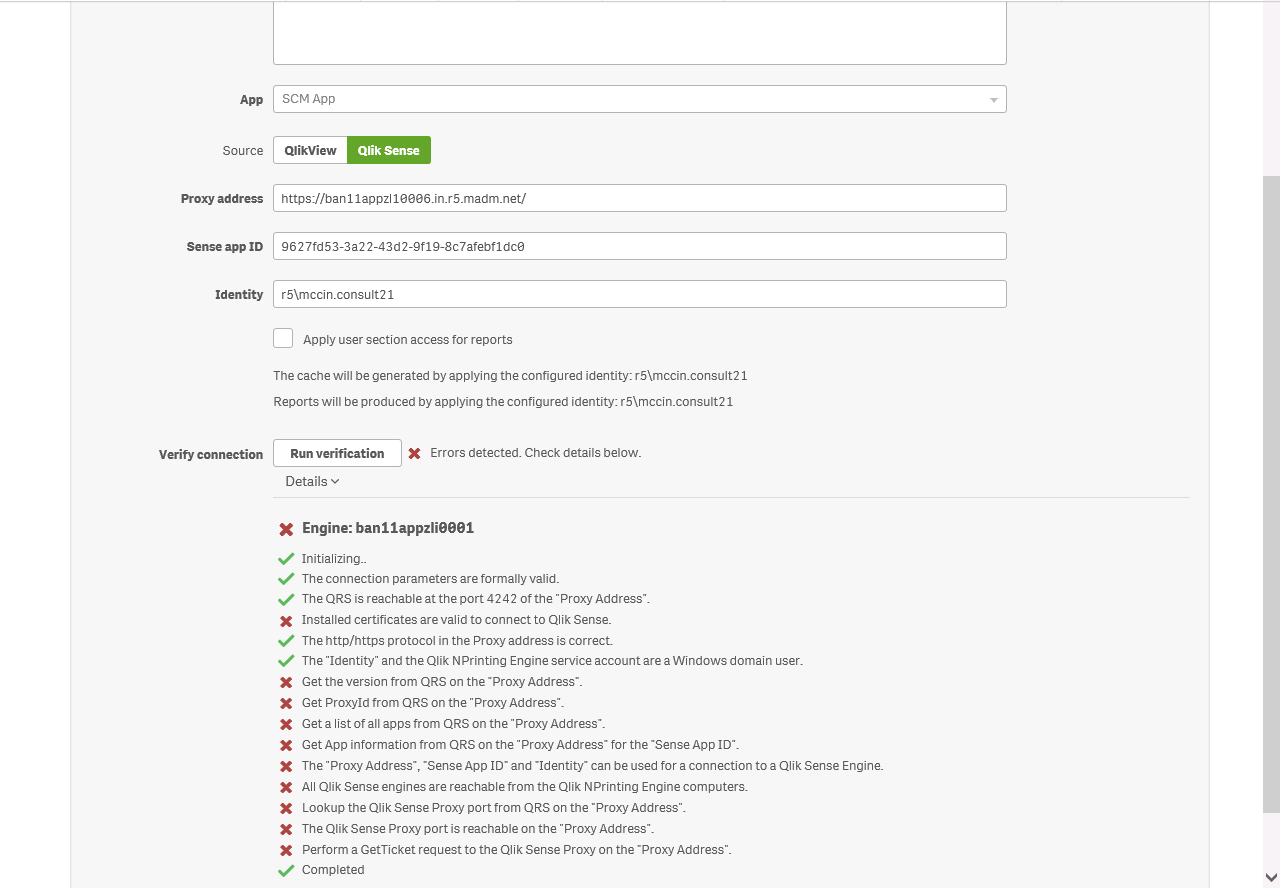Click red X beside Proxy port is reachable line
Screen dimensions: 1280x888
point(286,830)
